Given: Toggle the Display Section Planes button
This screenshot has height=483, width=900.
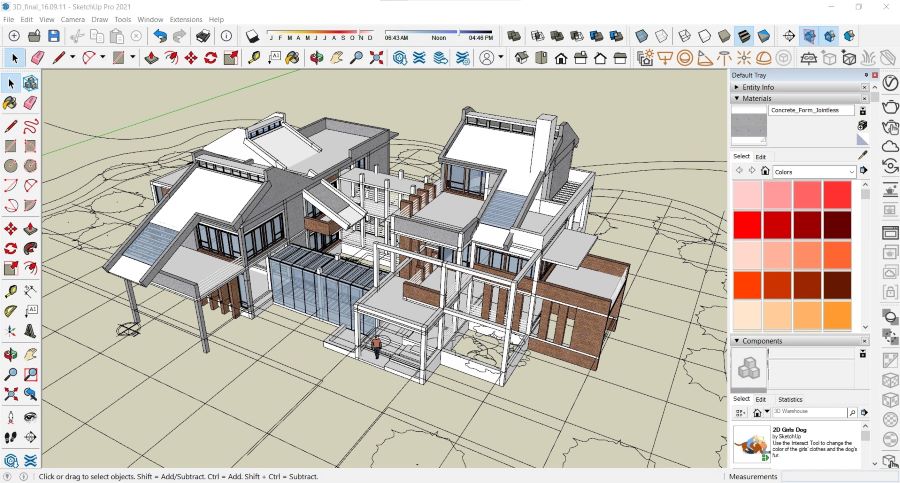Looking at the screenshot, I should click(809, 36).
